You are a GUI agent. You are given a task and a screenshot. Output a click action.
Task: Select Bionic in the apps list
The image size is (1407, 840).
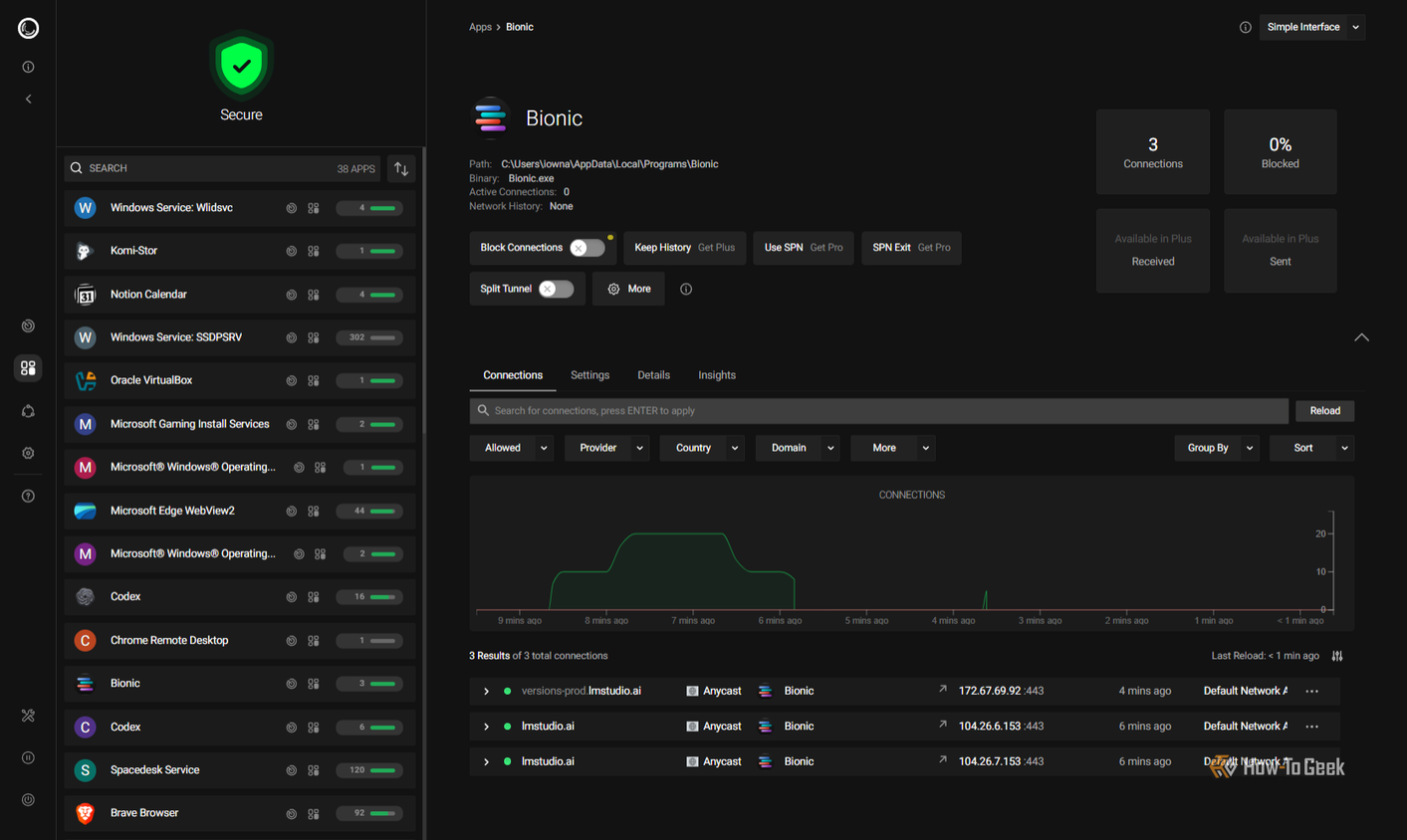coord(240,684)
